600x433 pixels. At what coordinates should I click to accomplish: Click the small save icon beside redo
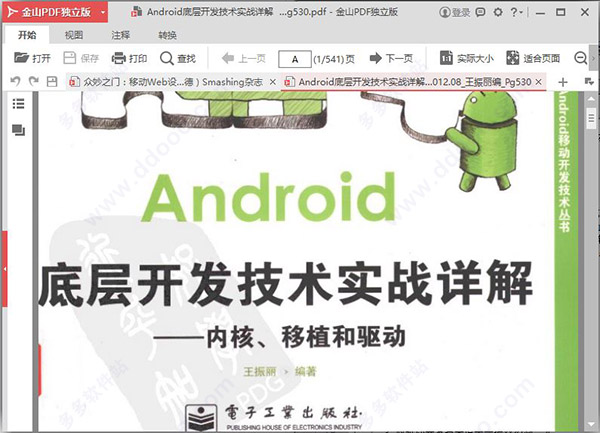(x=52, y=81)
